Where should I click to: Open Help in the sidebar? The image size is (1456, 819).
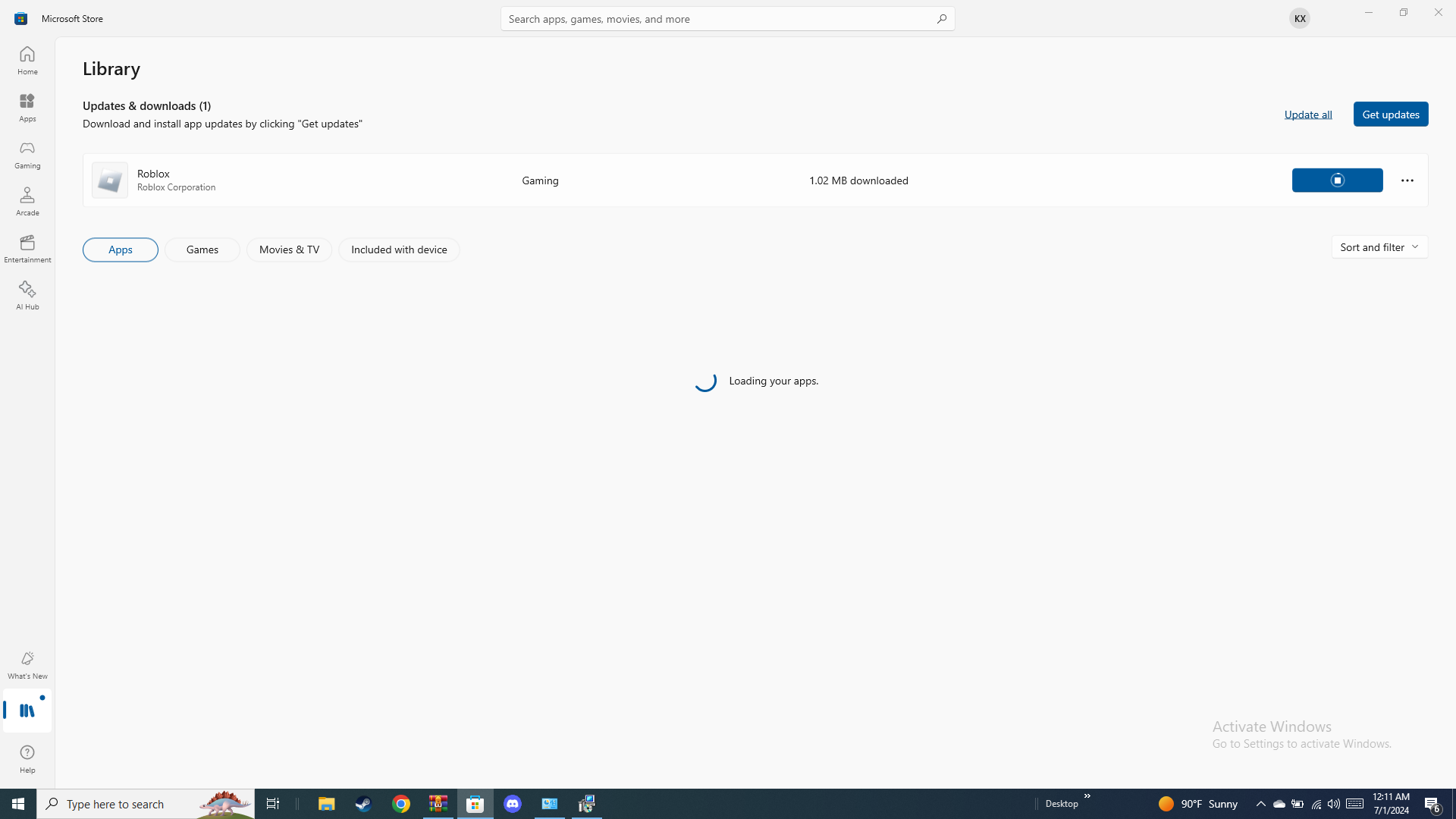(27, 758)
